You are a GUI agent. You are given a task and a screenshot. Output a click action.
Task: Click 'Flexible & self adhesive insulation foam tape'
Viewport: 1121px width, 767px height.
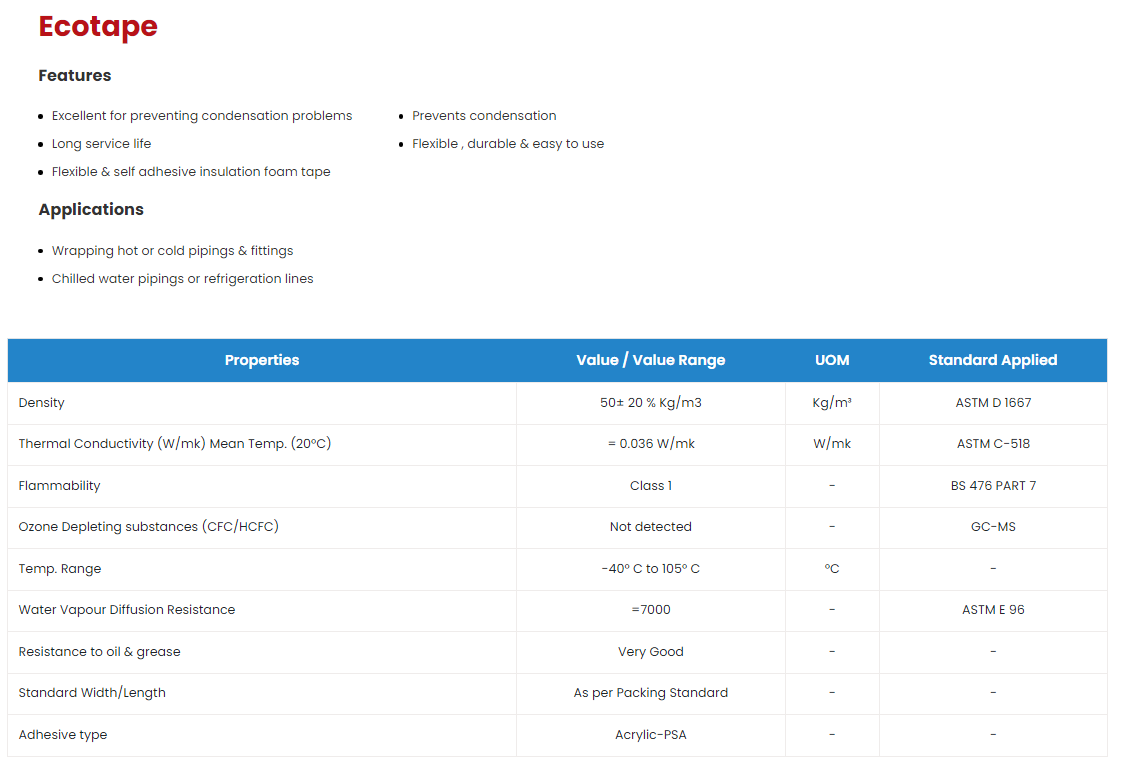(x=191, y=172)
